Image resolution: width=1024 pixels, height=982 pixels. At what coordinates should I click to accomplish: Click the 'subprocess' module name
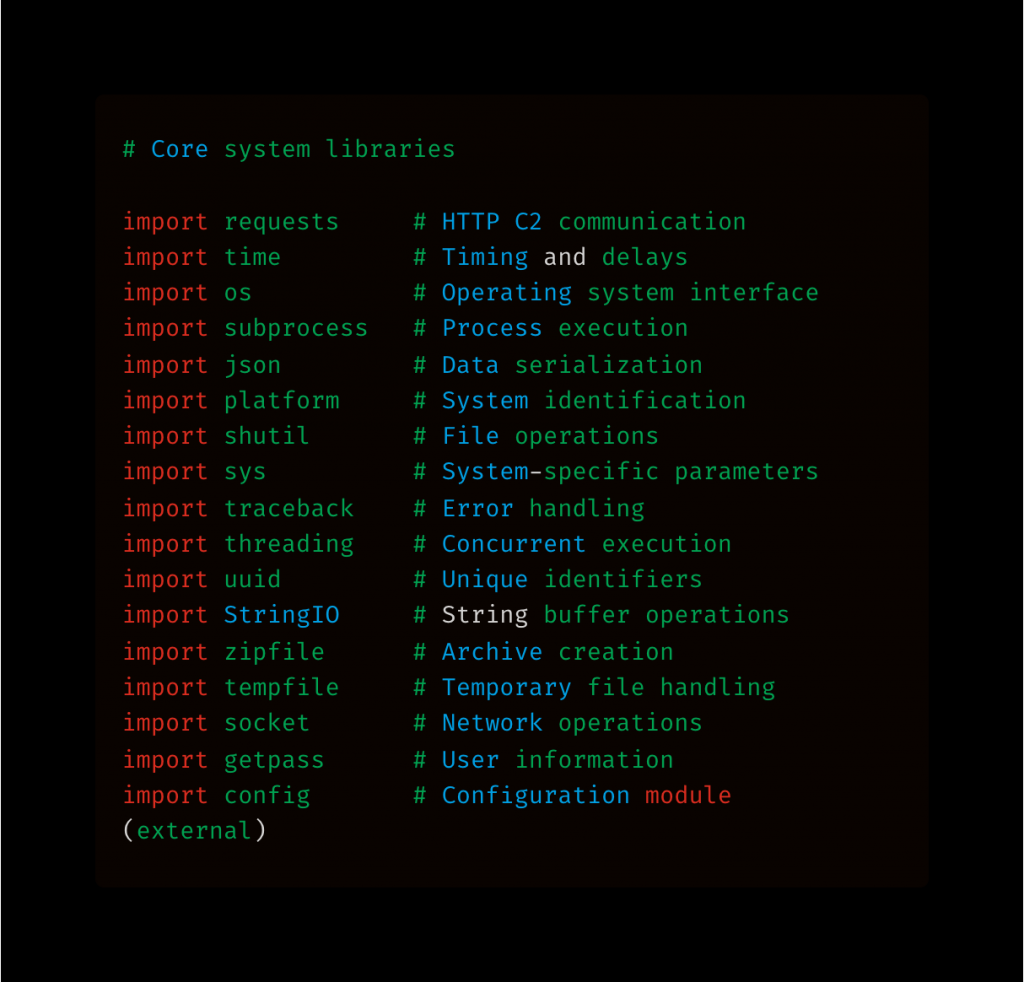296,329
